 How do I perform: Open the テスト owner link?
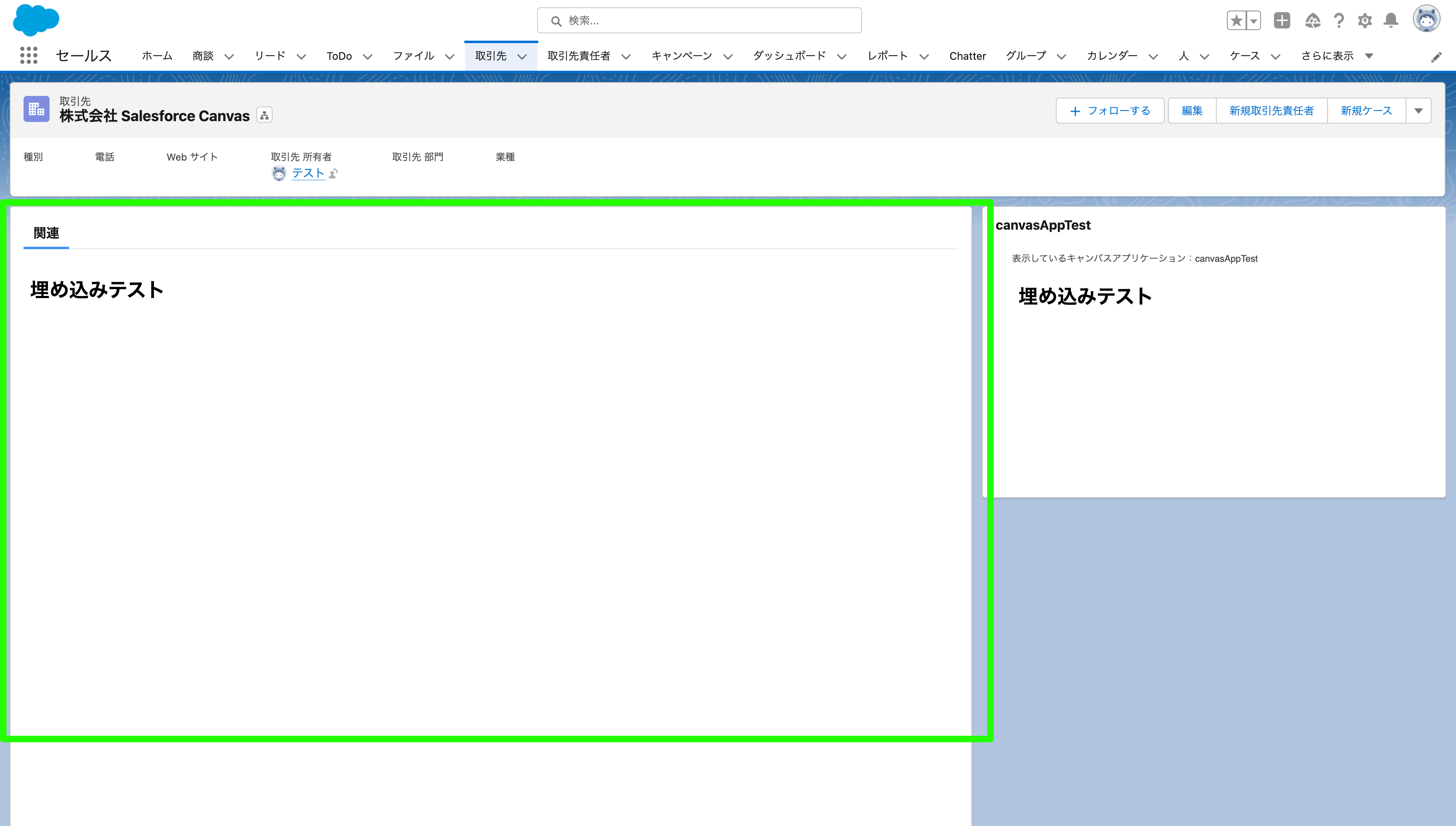(307, 173)
